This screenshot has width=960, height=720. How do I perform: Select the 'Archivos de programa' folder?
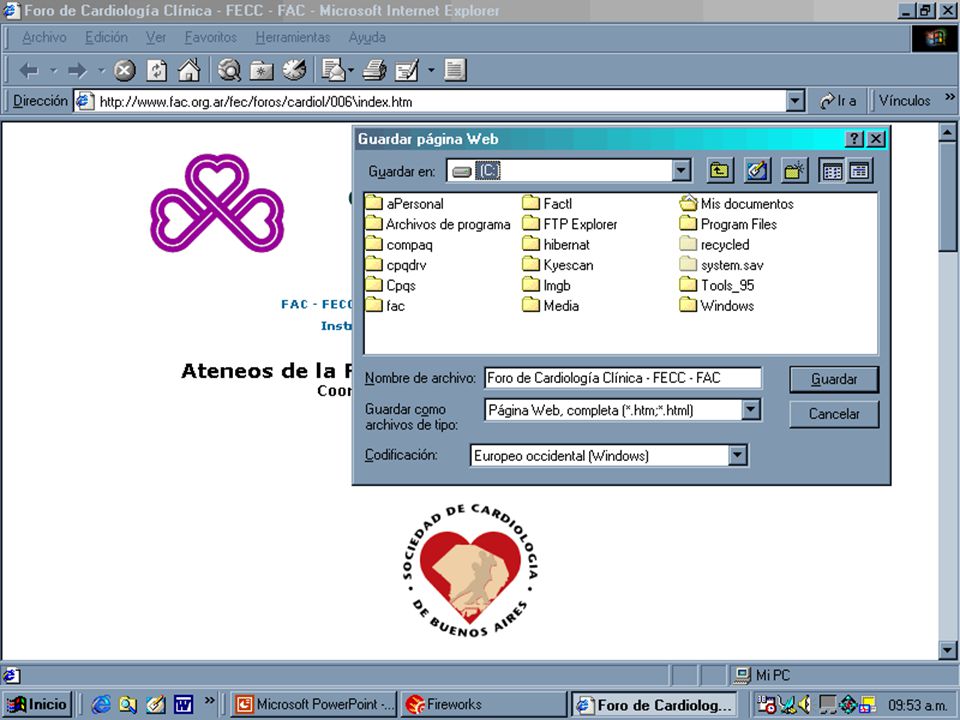tap(438, 224)
